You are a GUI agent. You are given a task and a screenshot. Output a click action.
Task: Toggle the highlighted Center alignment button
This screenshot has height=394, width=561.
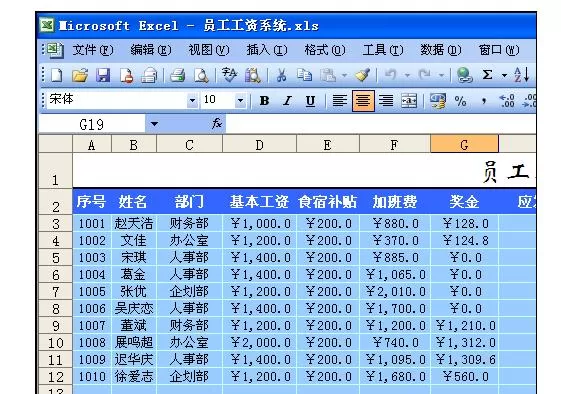pos(363,101)
